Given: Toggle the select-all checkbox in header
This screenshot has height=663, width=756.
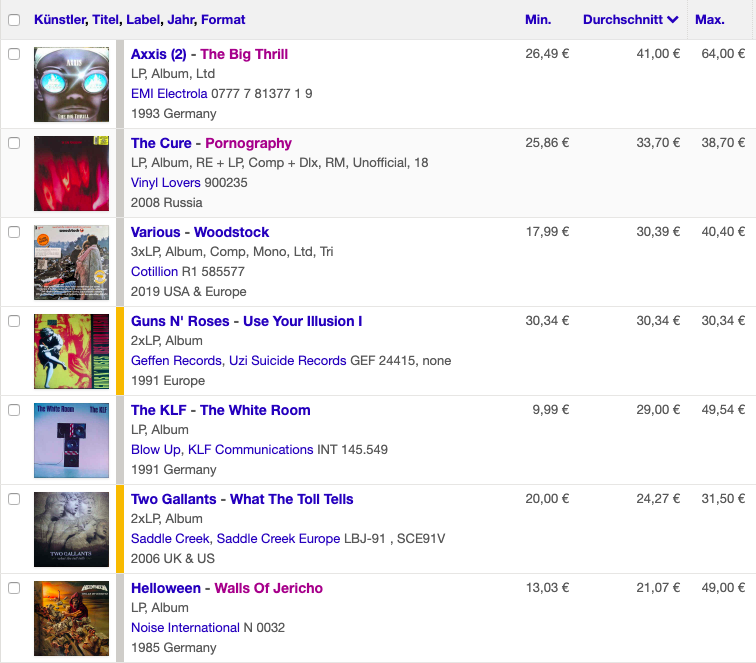Looking at the screenshot, I should (x=14, y=20).
